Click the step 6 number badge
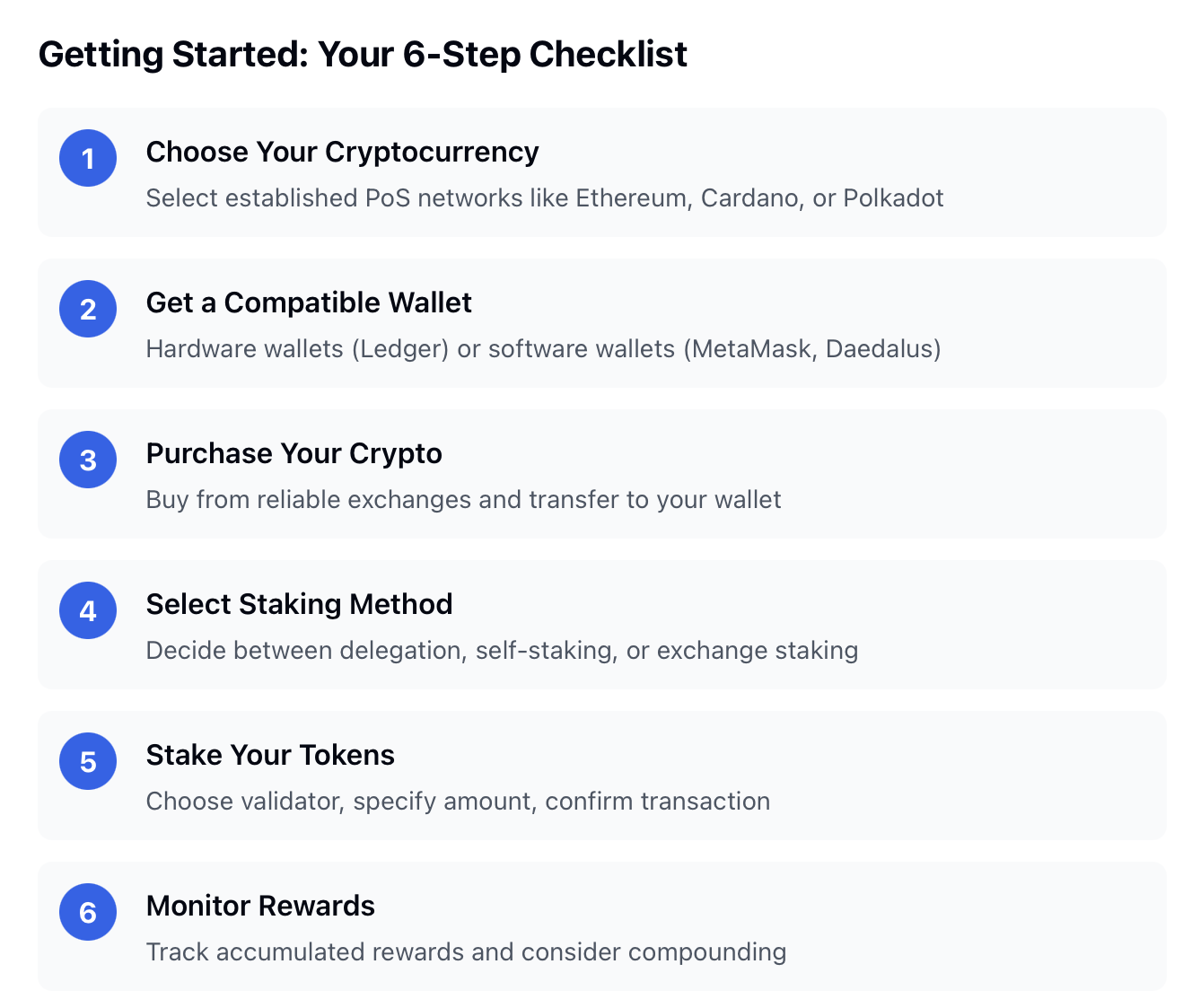1183x1008 pixels. pos(88,912)
